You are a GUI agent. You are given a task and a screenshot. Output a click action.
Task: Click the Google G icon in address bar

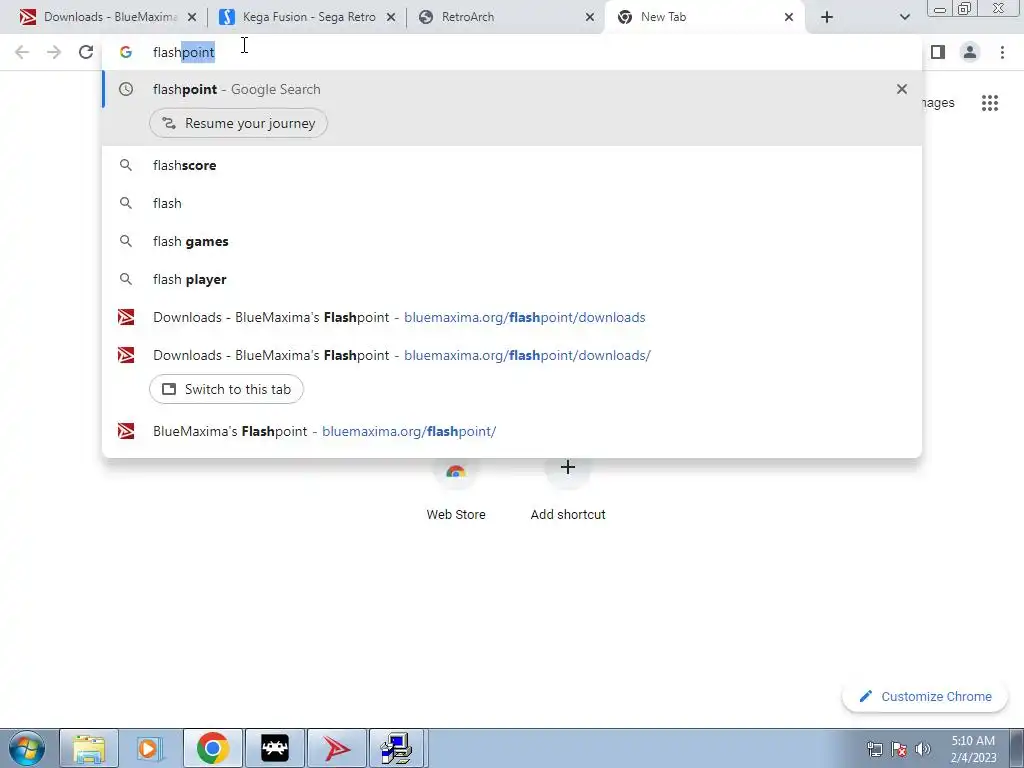click(x=125, y=52)
